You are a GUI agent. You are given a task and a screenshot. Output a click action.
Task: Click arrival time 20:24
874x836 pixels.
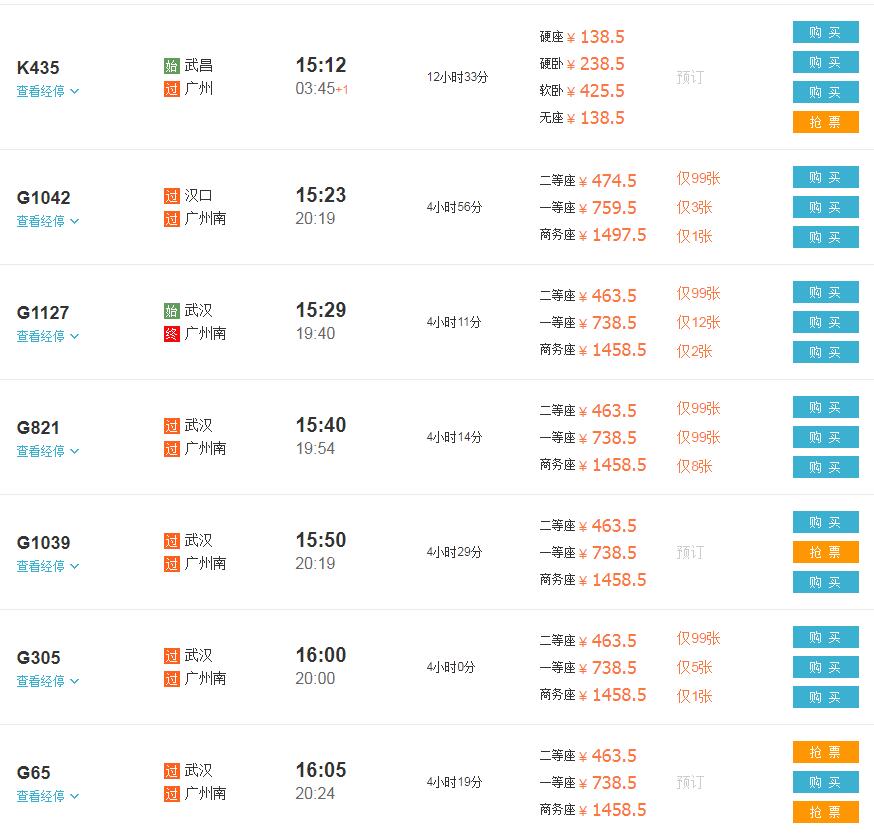point(315,794)
